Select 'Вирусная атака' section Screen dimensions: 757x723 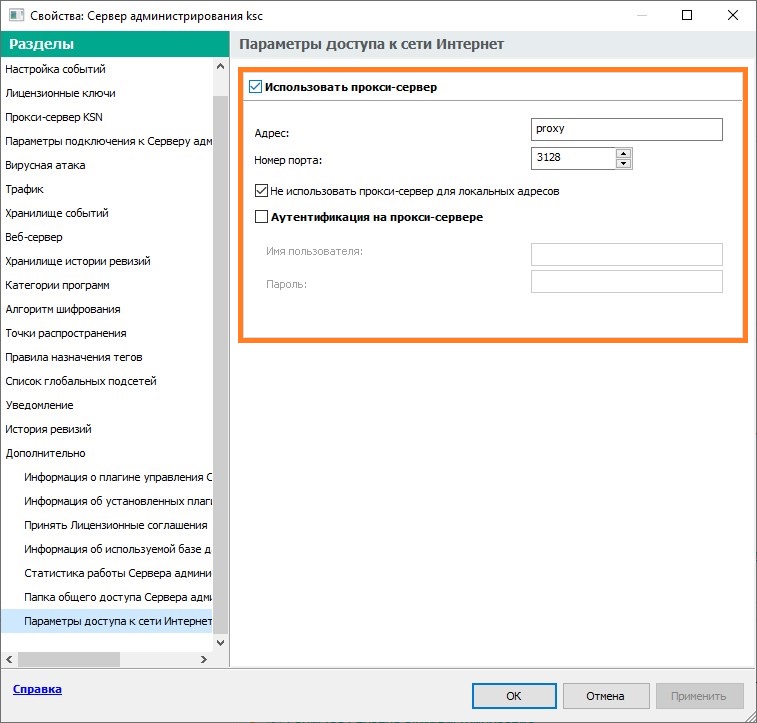coord(45,165)
